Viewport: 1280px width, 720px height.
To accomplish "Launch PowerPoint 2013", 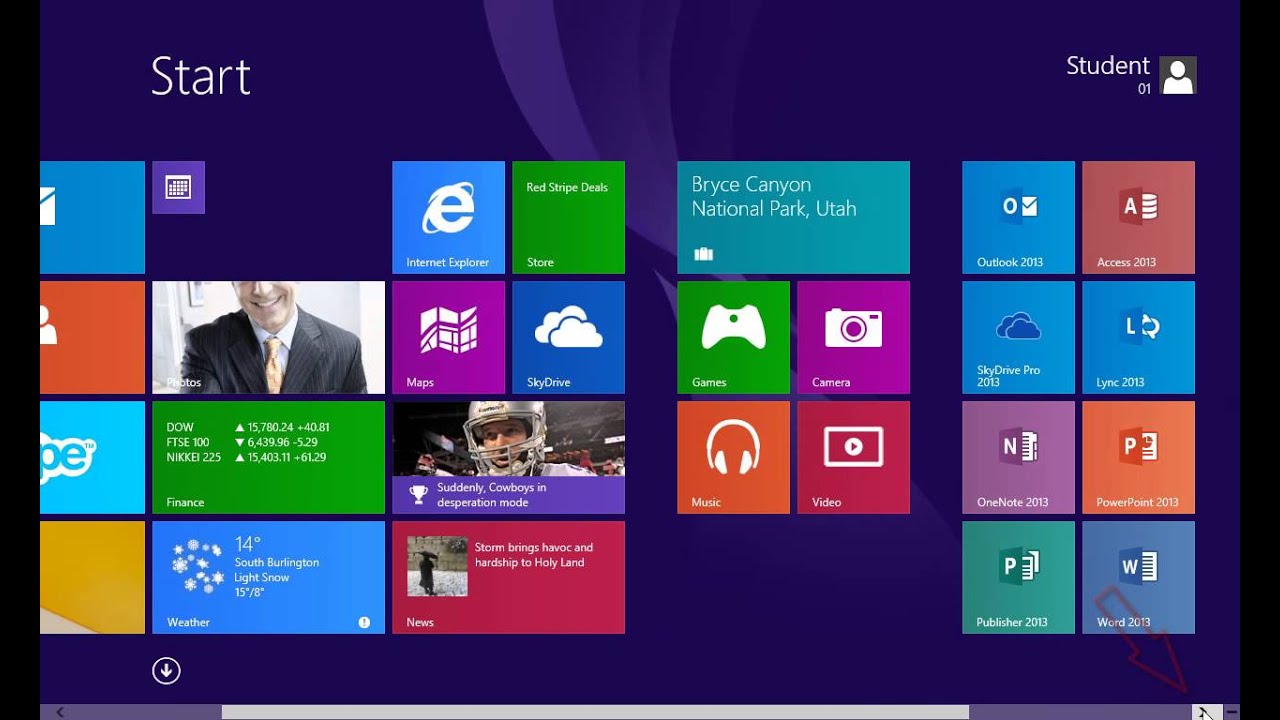I will tap(1138, 457).
